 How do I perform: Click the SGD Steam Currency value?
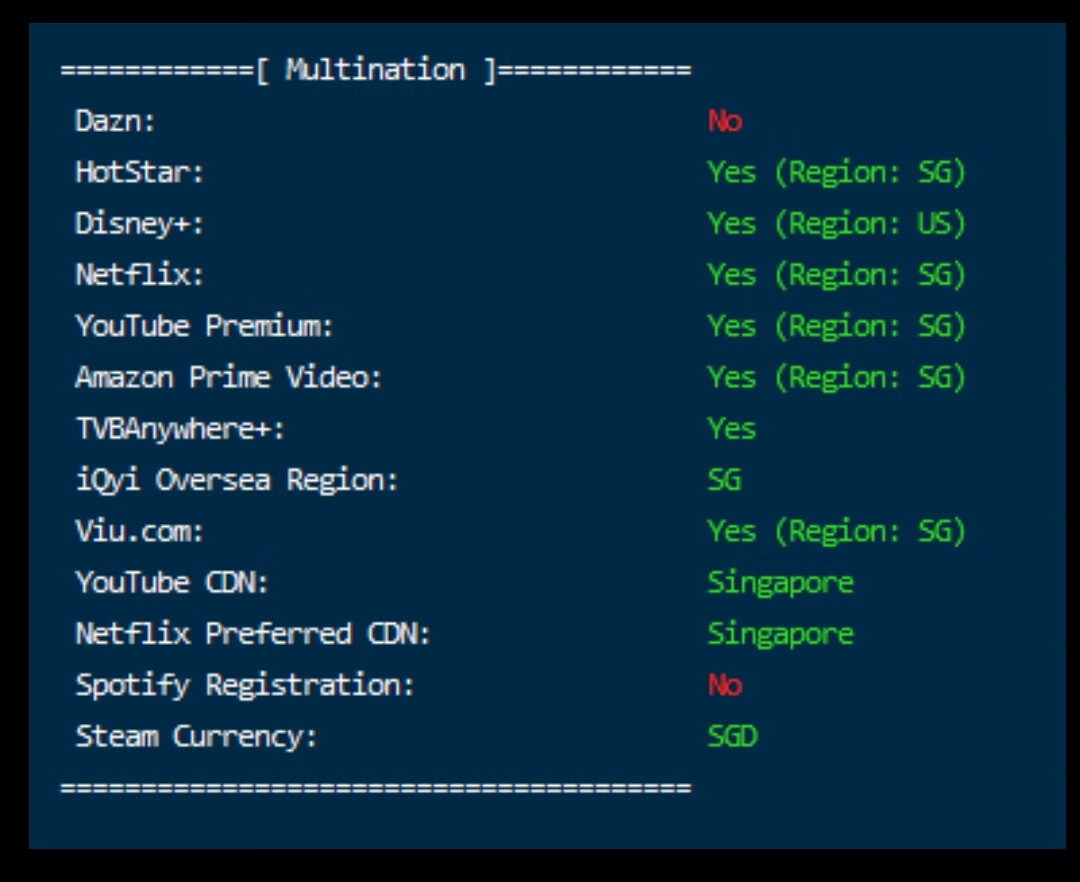(732, 737)
